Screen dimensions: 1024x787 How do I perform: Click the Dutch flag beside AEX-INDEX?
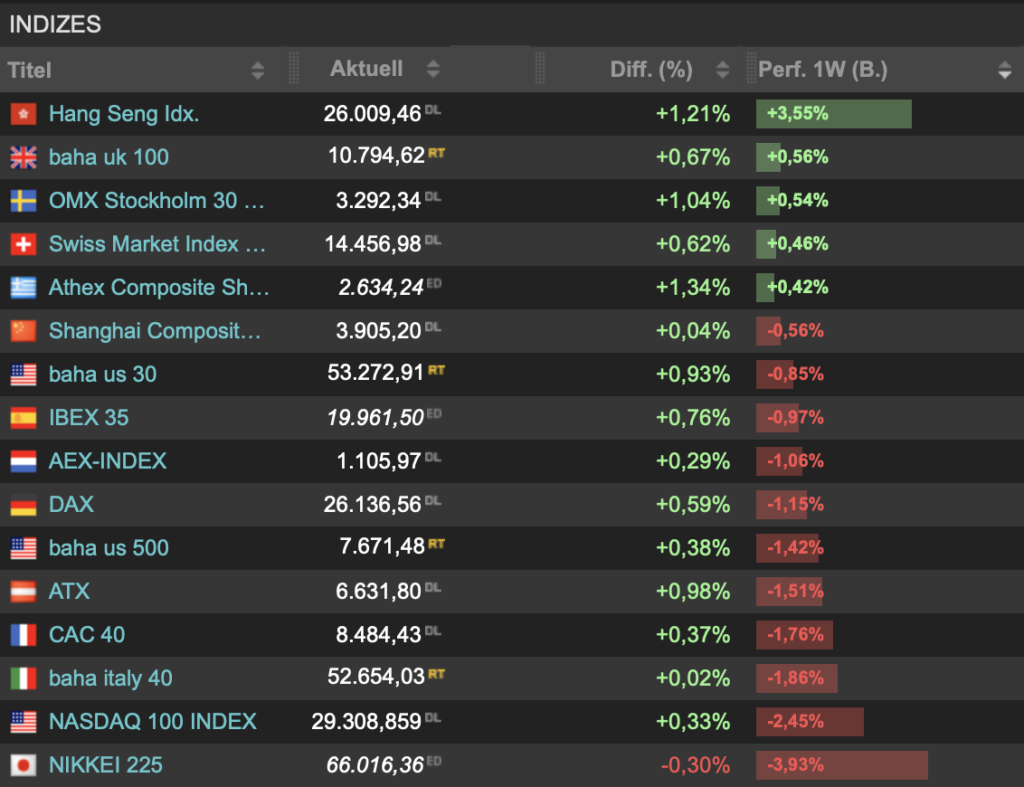(x=24, y=462)
